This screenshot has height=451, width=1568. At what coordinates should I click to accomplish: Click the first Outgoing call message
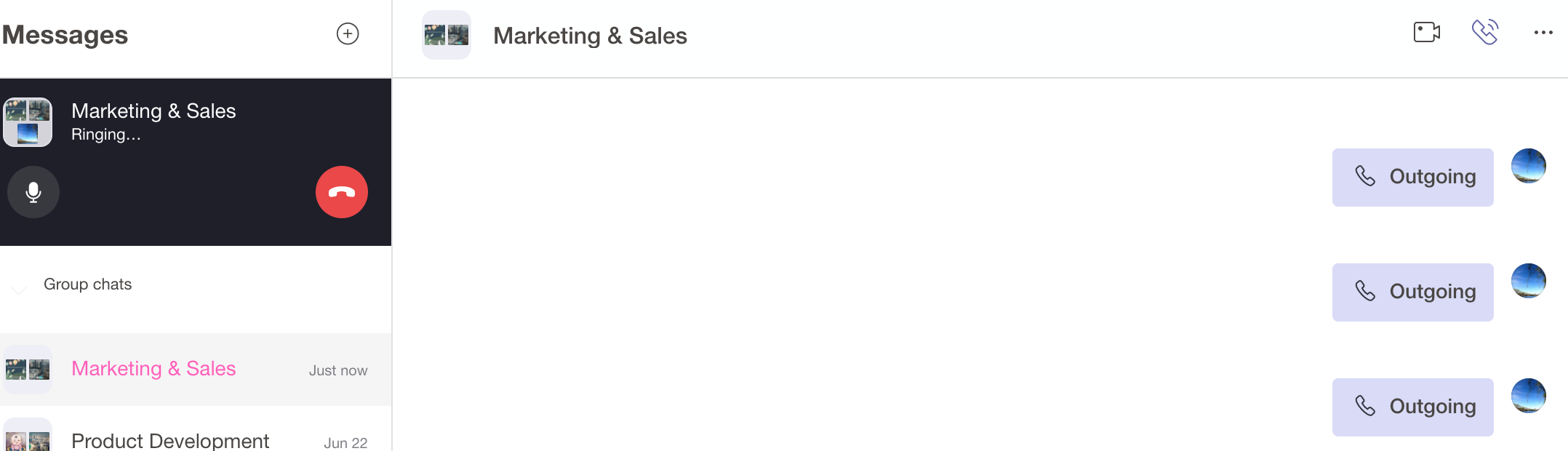coord(1413,177)
